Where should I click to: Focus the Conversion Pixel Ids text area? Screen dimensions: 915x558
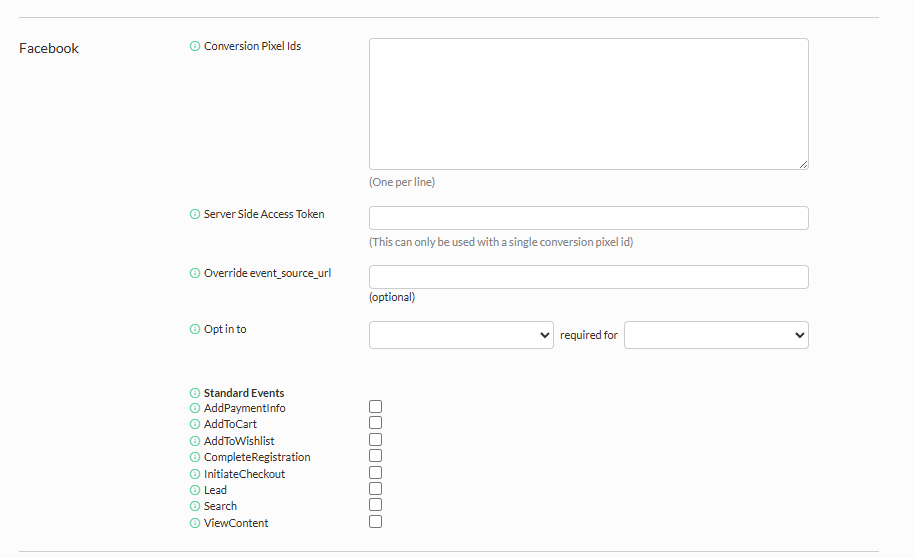click(x=589, y=104)
